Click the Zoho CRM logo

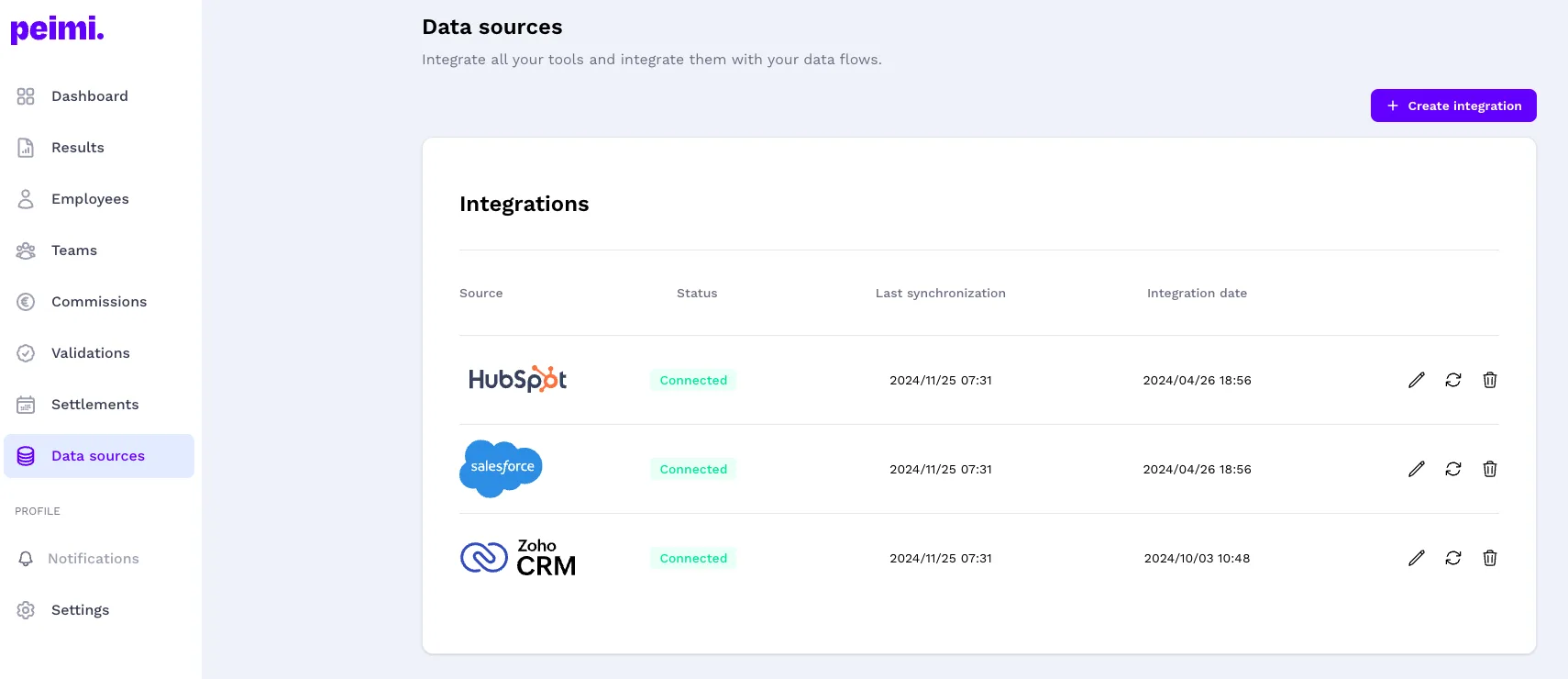pos(518,558)
